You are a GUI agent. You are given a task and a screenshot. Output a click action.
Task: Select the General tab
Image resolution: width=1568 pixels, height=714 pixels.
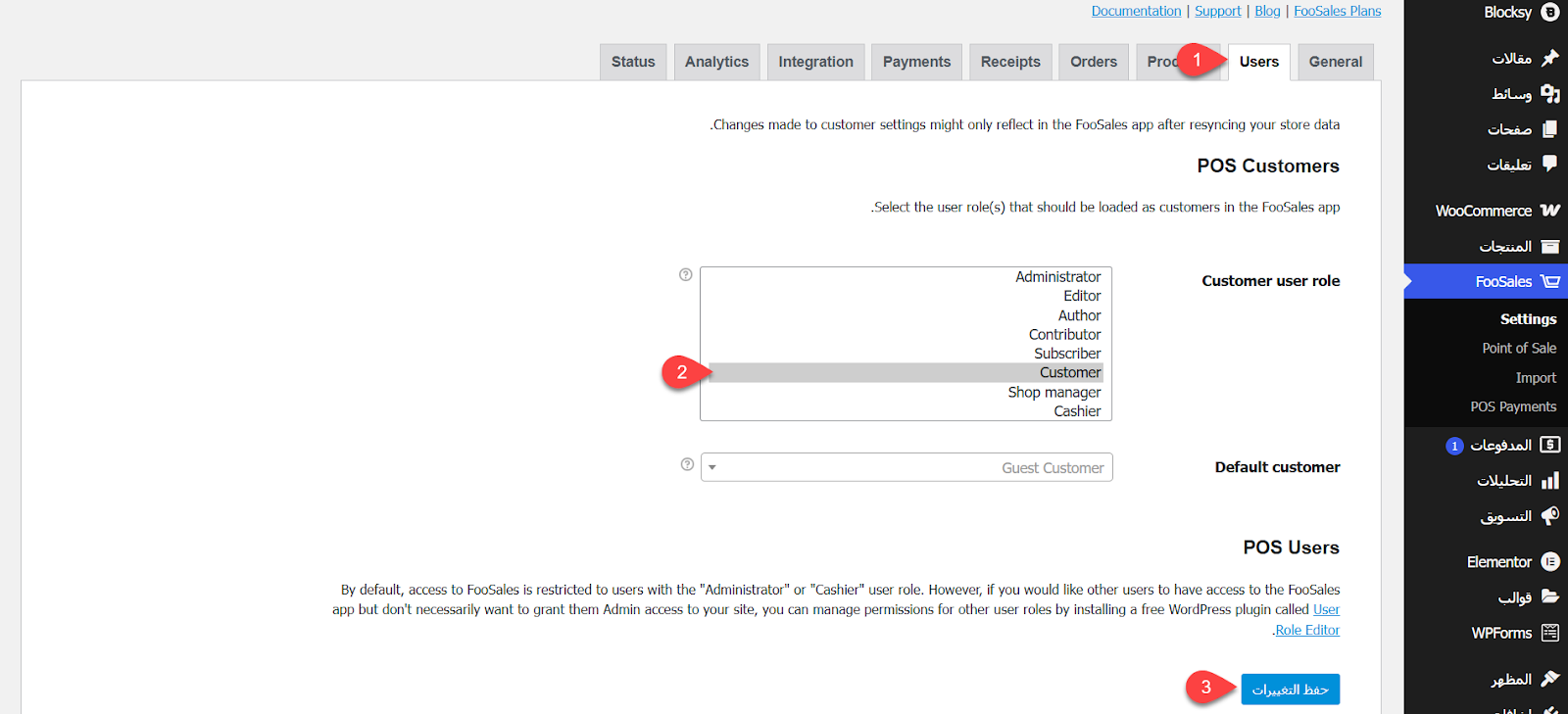click(1336, 62)
